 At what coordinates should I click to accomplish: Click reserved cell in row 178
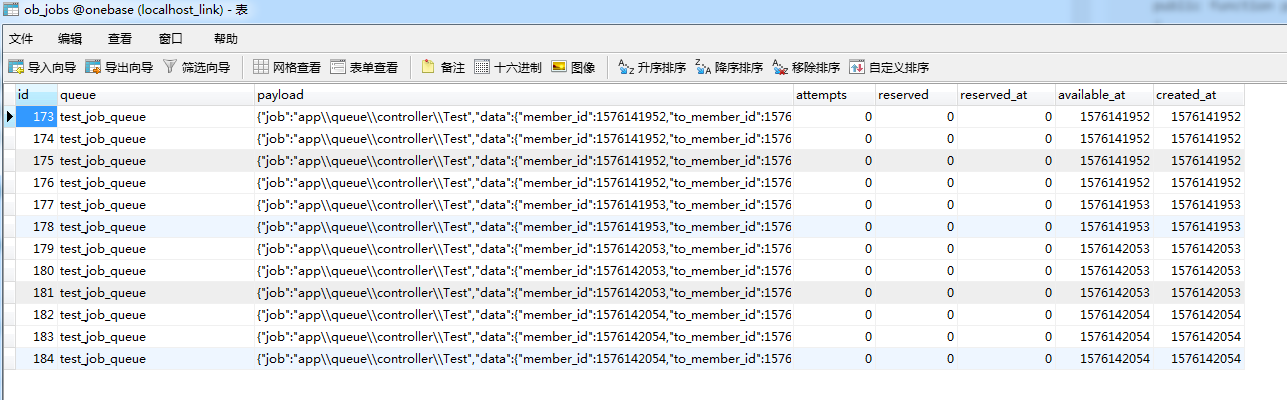(915, 226)
